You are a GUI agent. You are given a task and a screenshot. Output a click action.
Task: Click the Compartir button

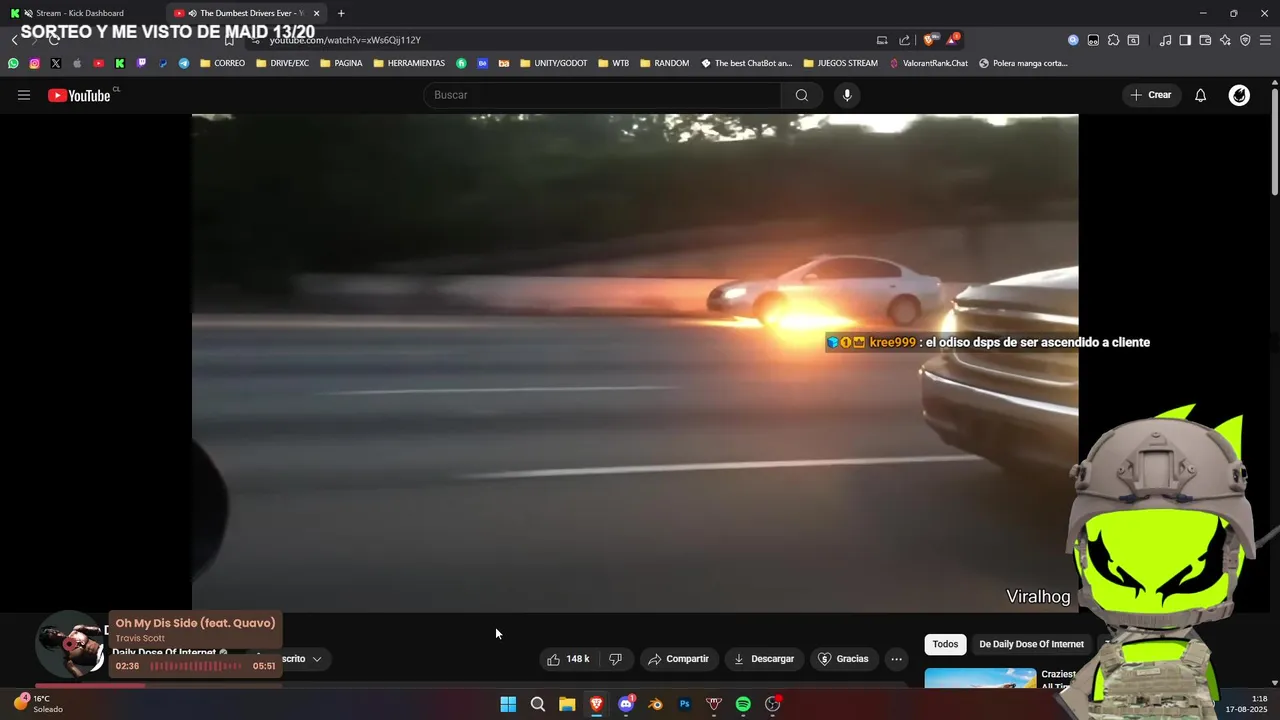coord(679,659)
